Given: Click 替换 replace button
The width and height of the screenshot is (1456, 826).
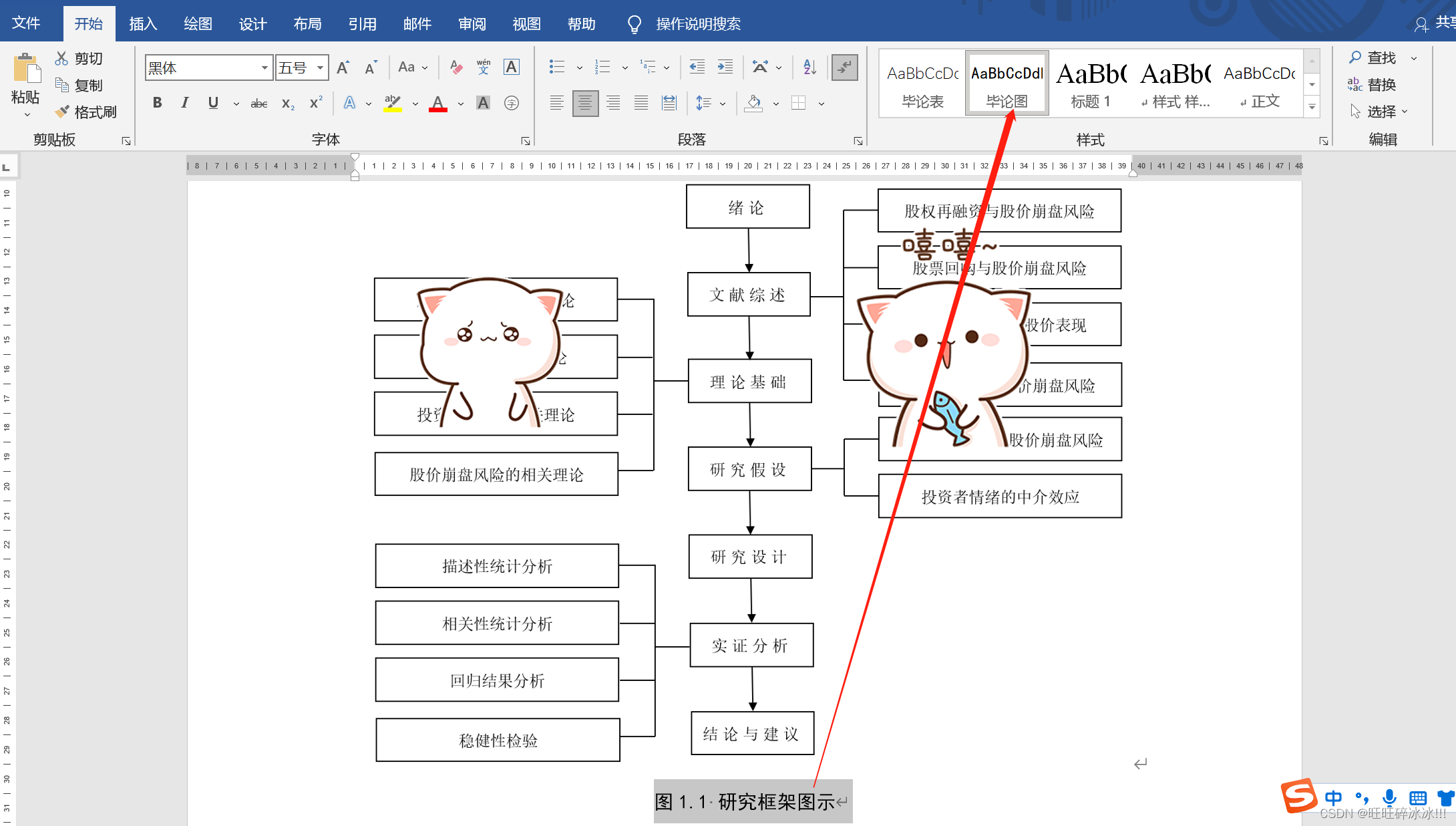Looking at the screenshot, I should pyautogui.click(x=1373, y=84).
